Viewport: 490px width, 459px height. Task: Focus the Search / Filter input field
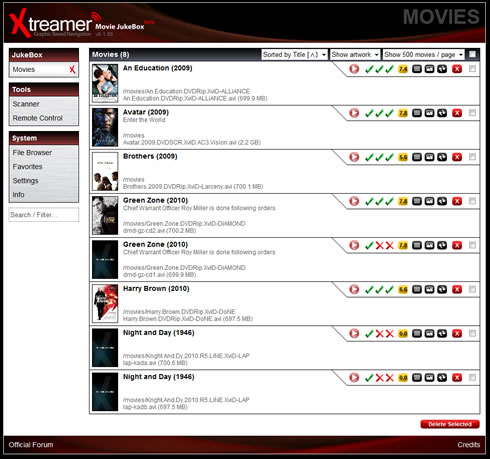tap(44, 215)
